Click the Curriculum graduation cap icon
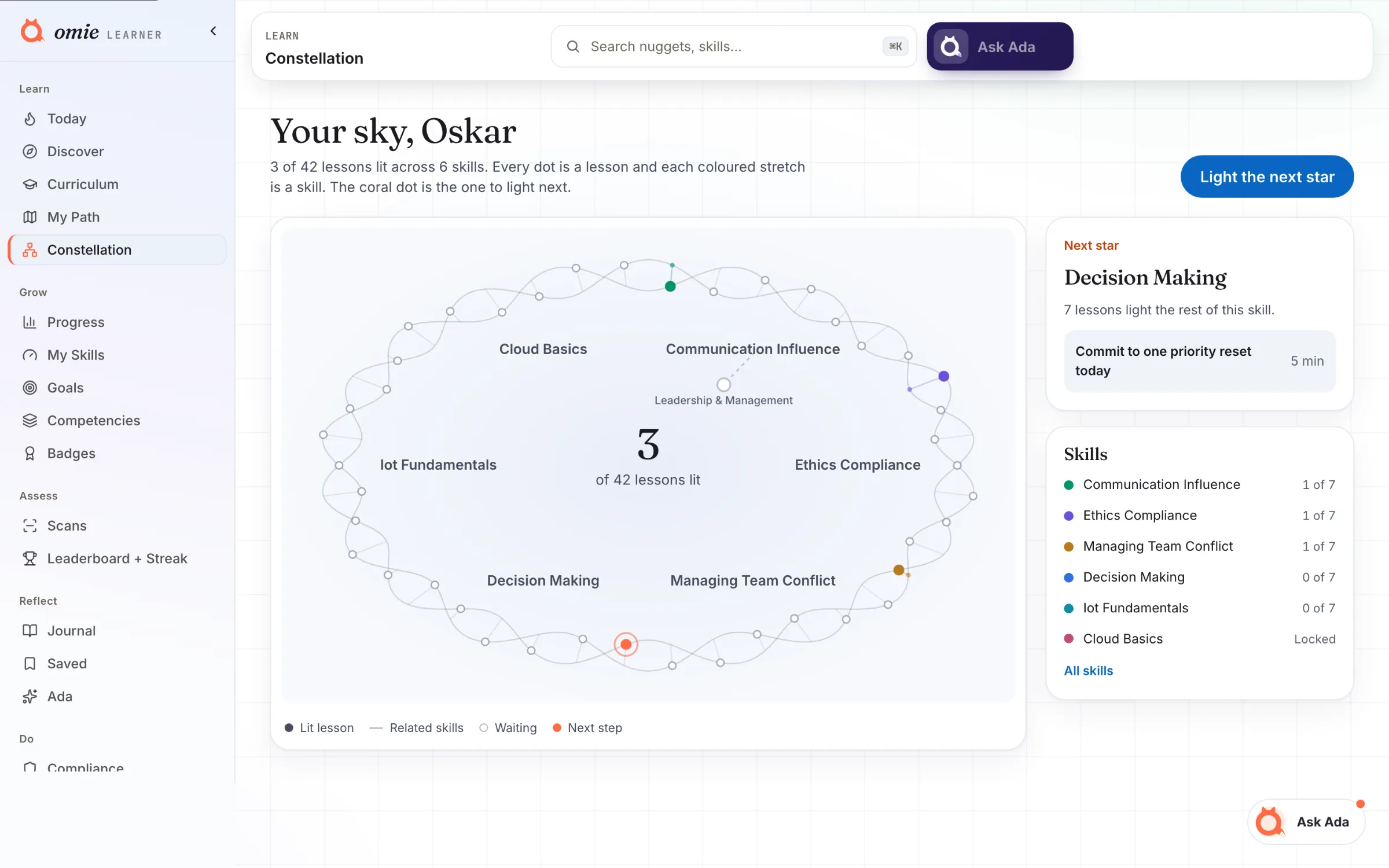This screenshot has width=1389, height=868. (x=30, y=184)
